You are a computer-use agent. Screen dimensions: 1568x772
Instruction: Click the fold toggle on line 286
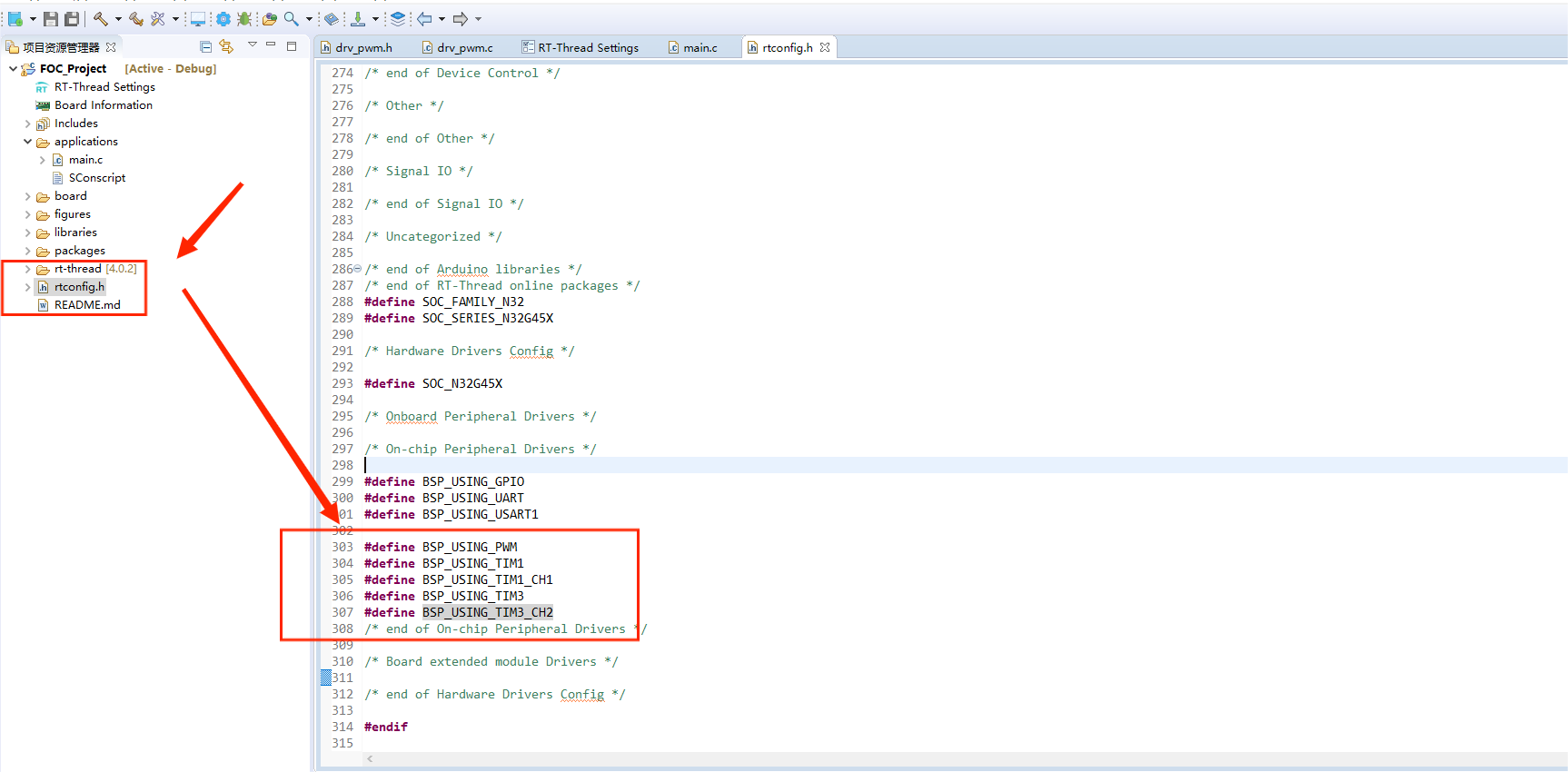coord(357,269)
